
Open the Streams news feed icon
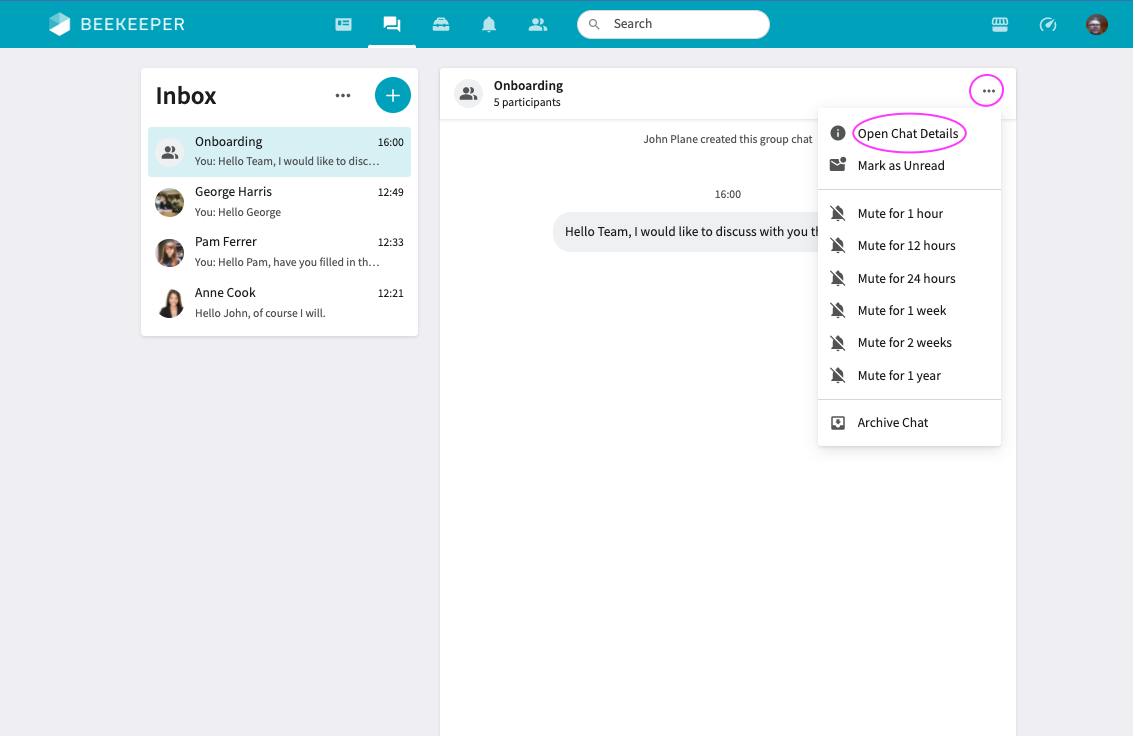(343, 25)
